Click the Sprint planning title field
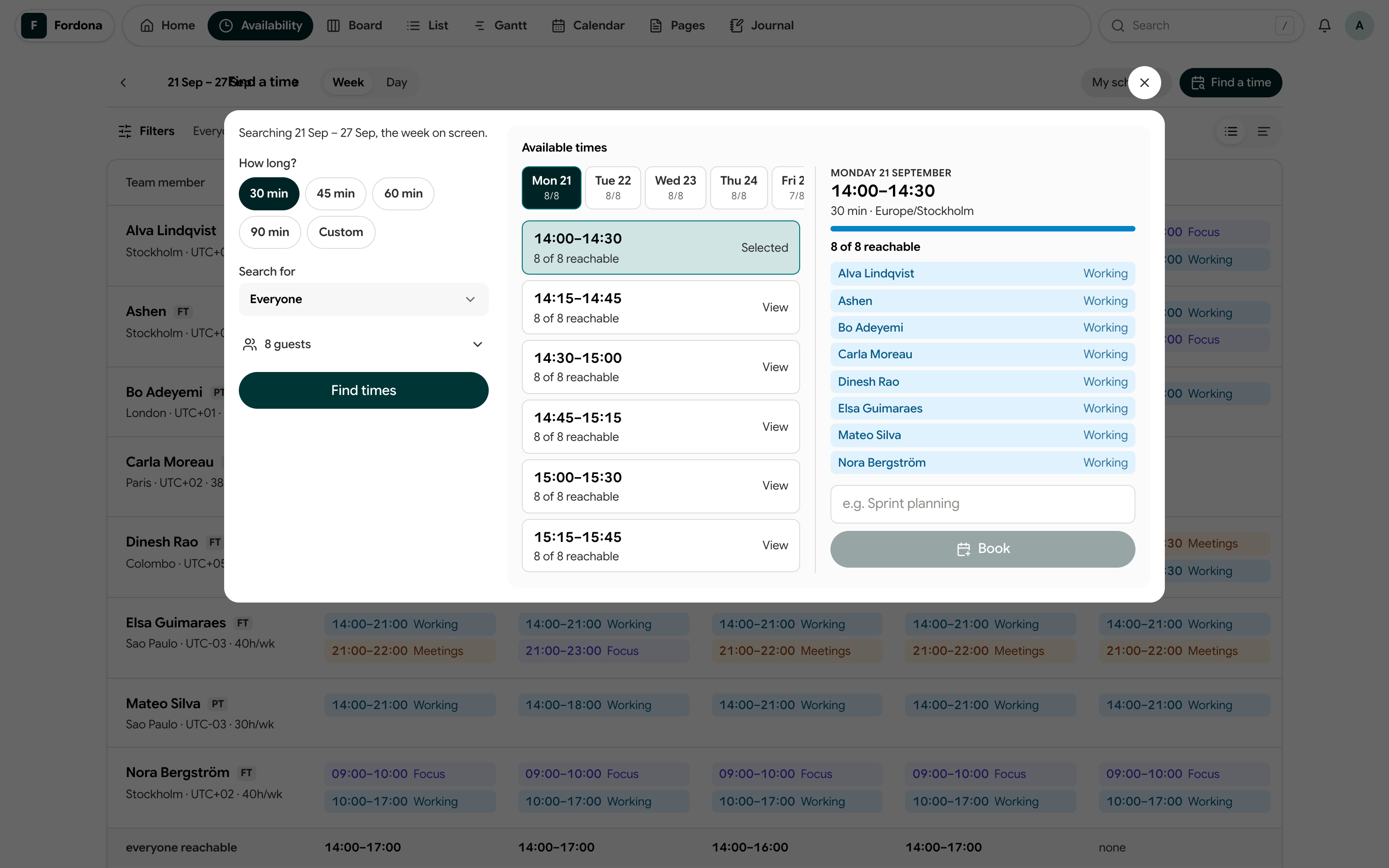1389x868 pixels. tap(982, 504)
